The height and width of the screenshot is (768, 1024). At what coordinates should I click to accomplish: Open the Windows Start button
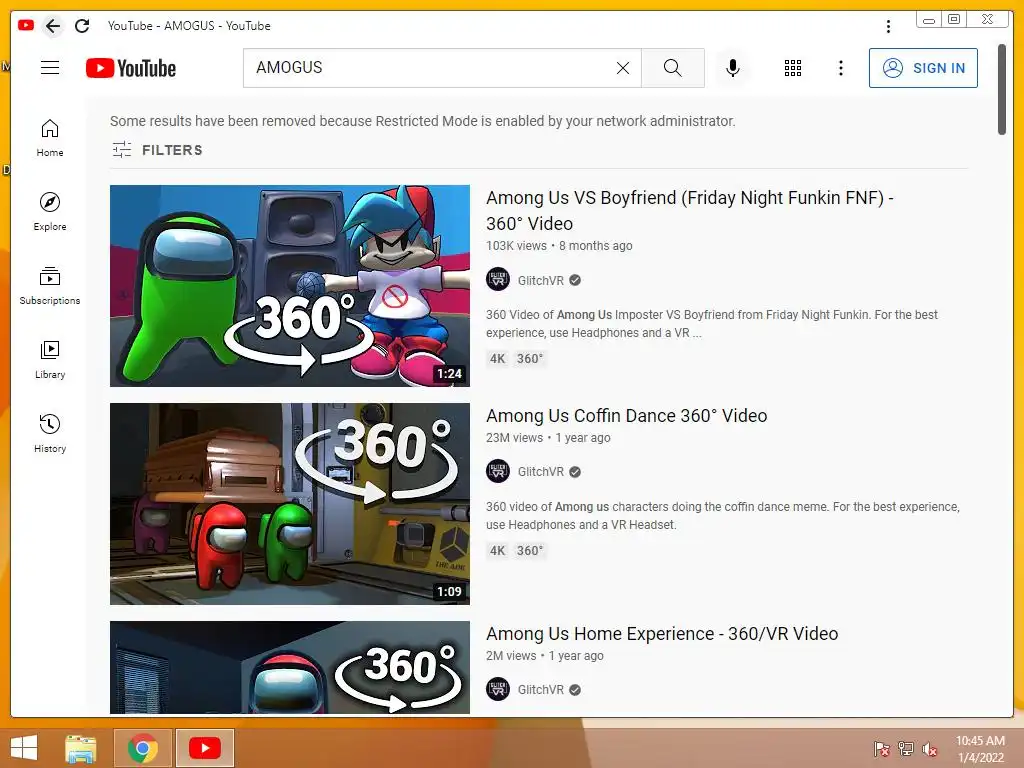24,748
